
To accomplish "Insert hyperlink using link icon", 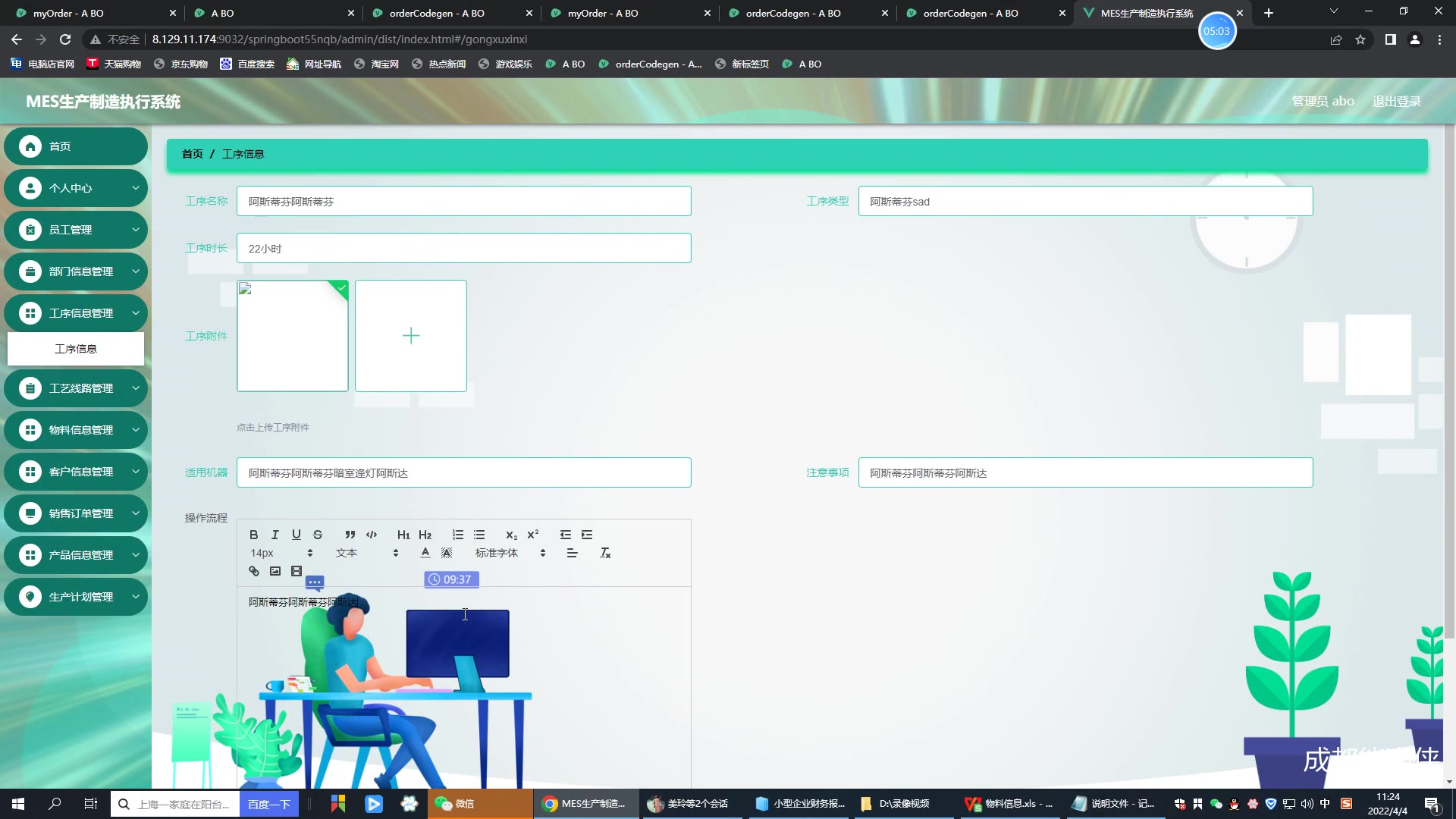I will 254,571.
